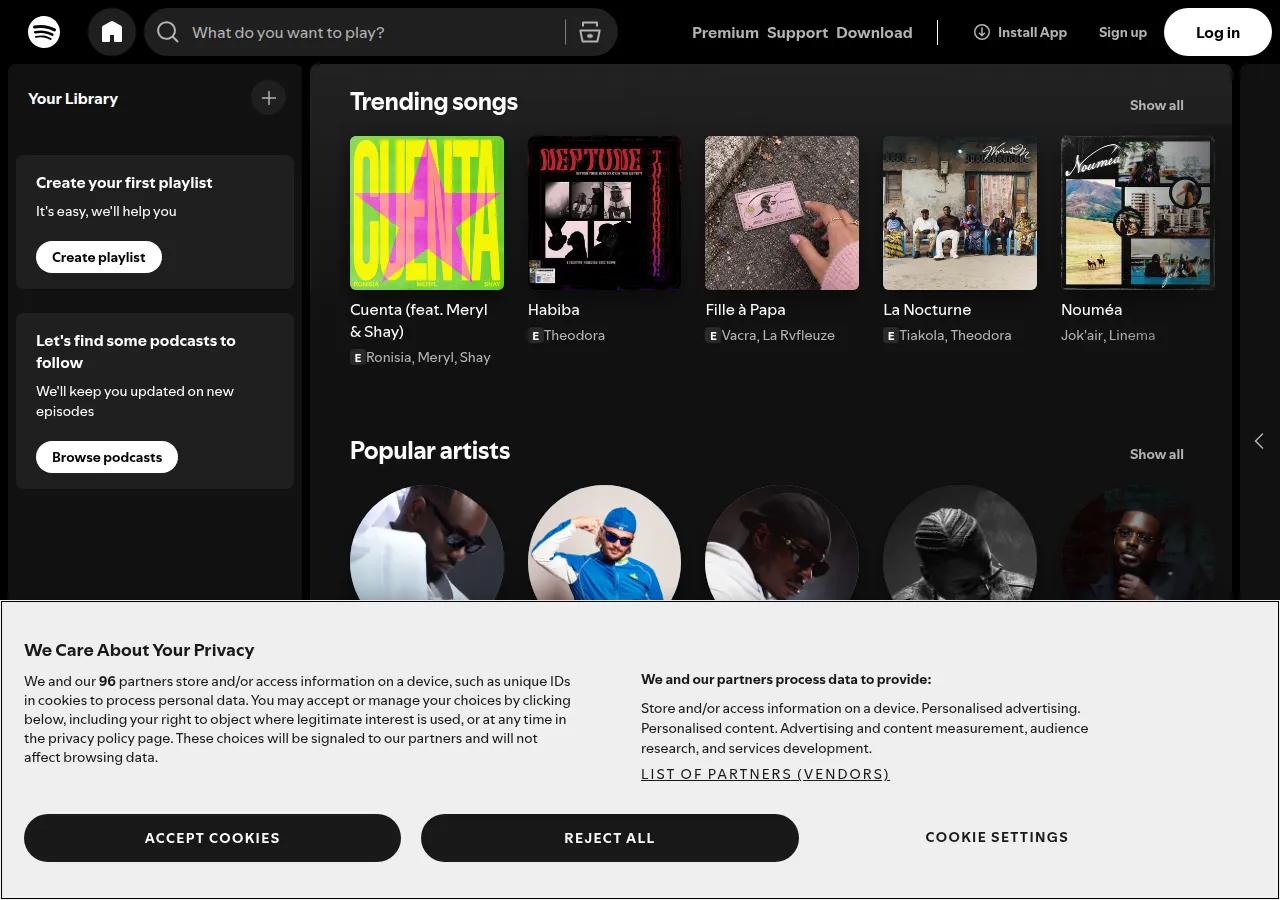The width and height of the screenshot is (1280, 900).
Task: Click ACCEPT COOKIES button
Action: point(212,838)
